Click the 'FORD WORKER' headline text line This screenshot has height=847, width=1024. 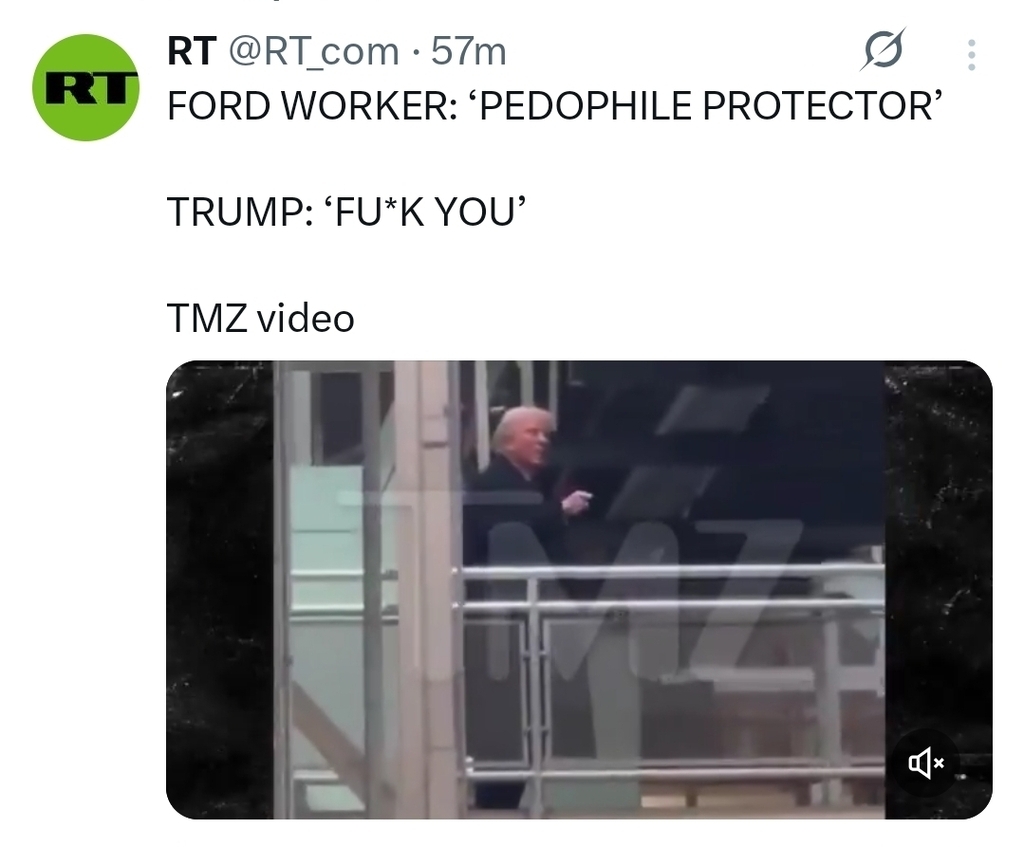pyautogui.click(x=555, y=105)
